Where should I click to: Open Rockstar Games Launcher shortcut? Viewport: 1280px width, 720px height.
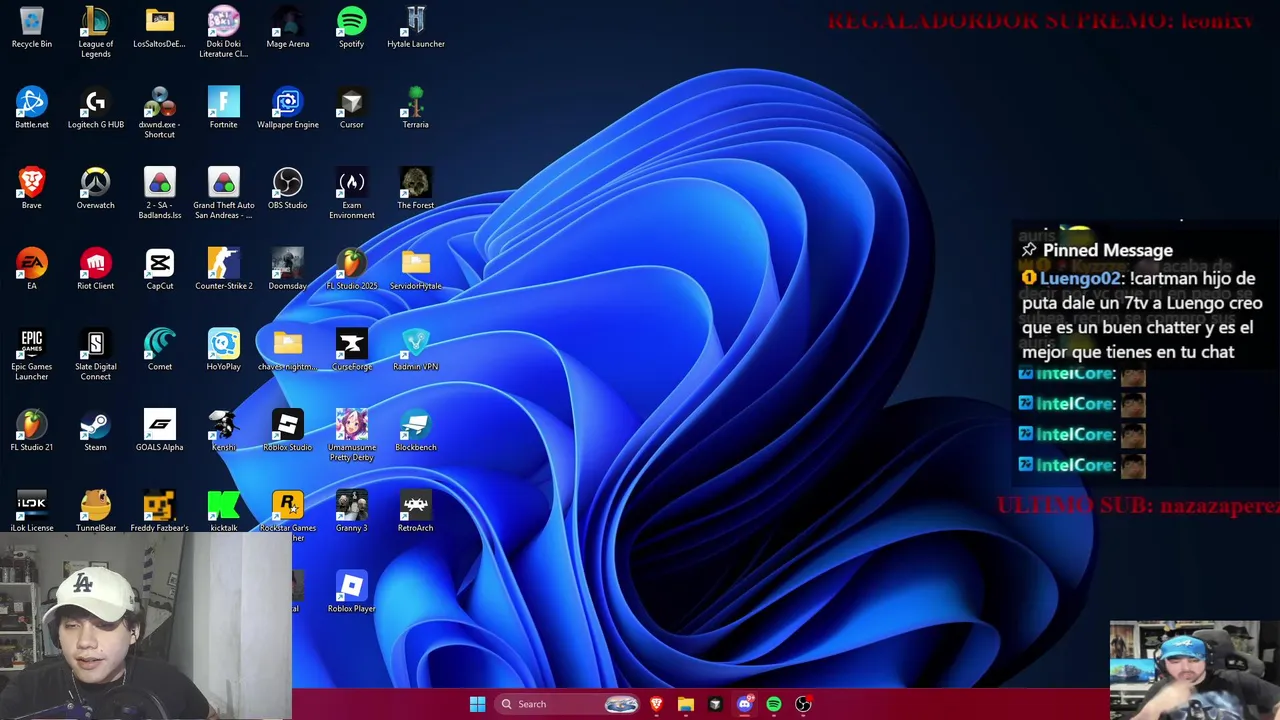[x=288, y=515]
